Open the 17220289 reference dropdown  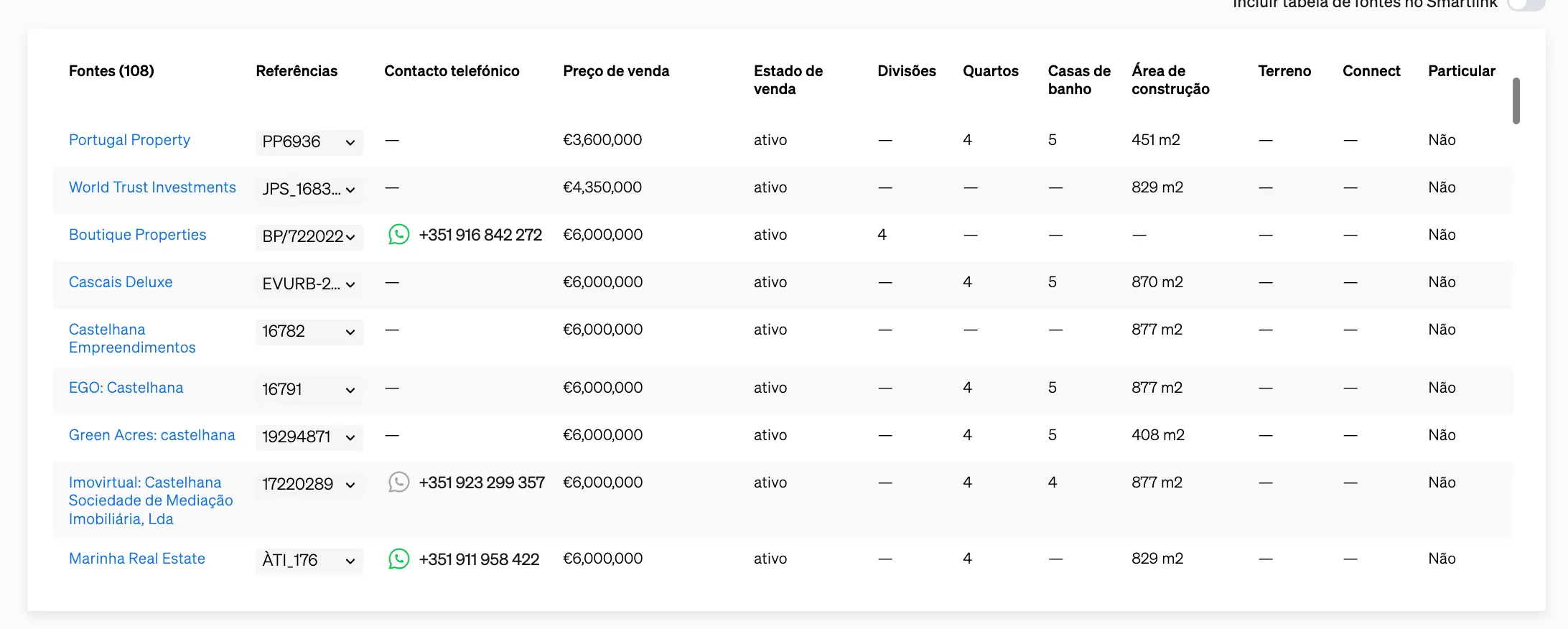point(309,485)
